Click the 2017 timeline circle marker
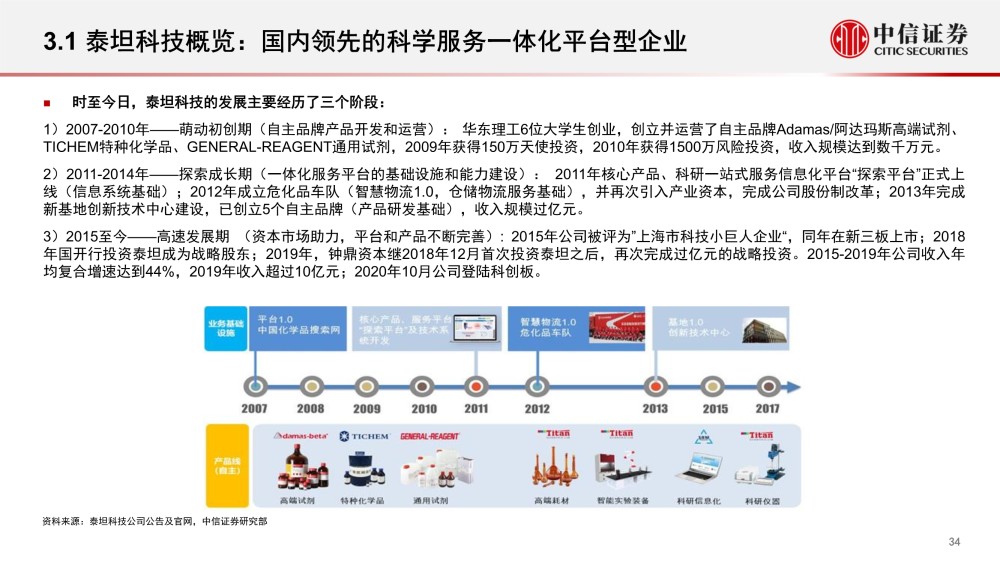The width and height of the screenshot is (1000, 563). click(x=768, y=386)
